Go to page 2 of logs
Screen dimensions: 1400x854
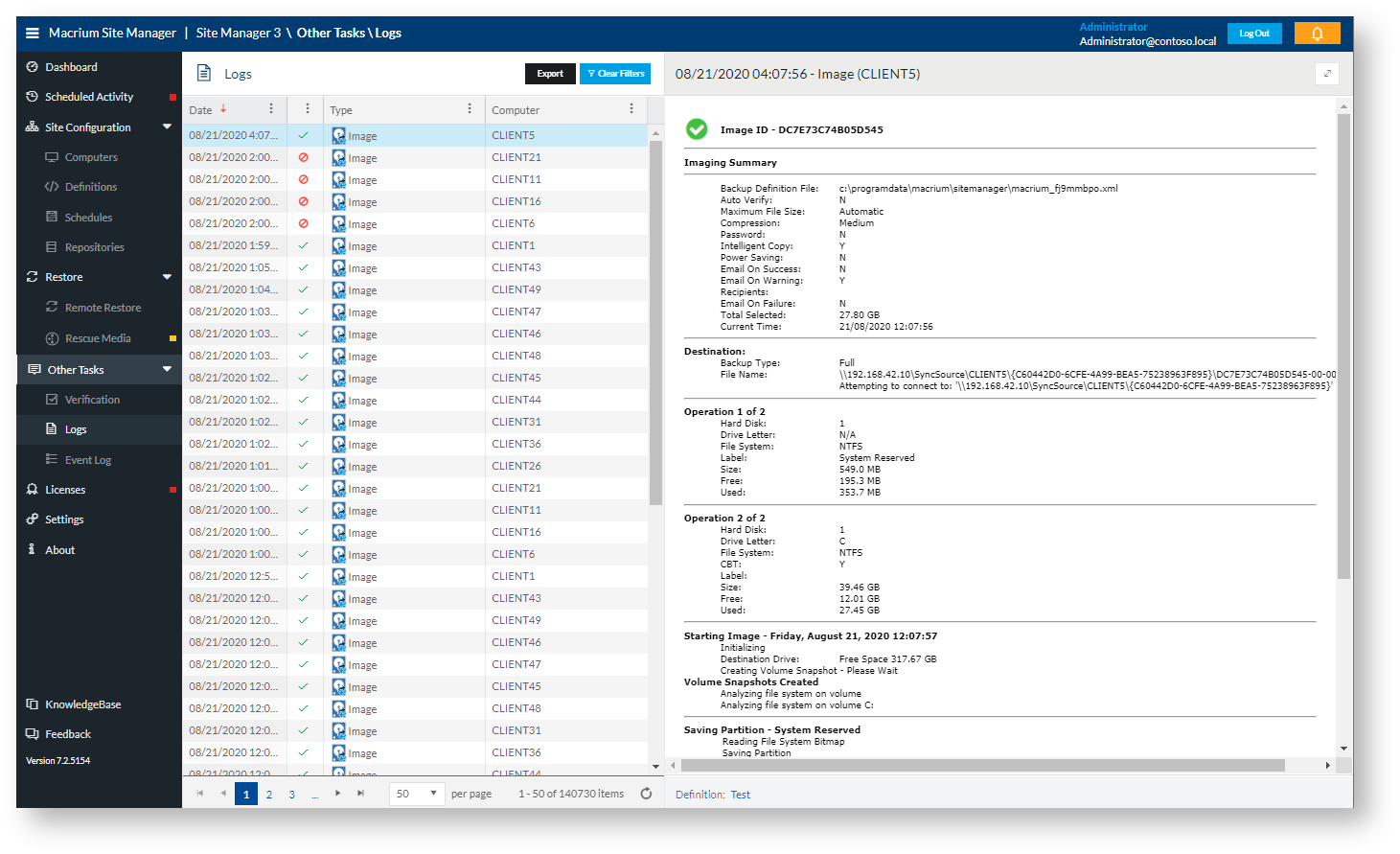(x=269, y=794)
